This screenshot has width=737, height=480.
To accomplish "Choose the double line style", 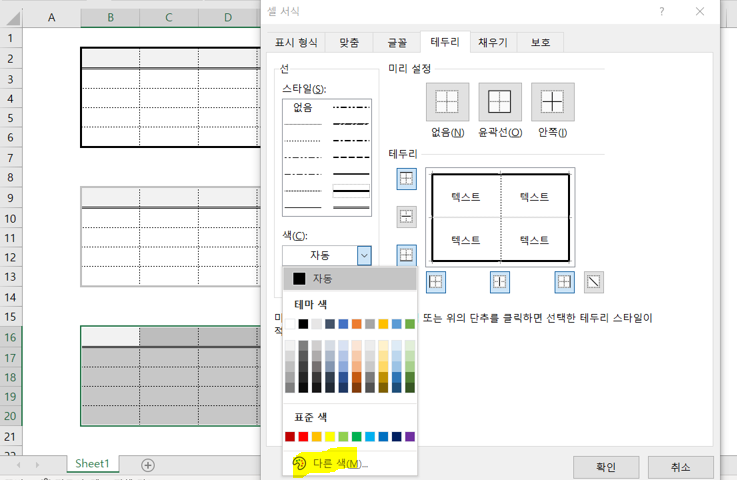I will point(351,207).
